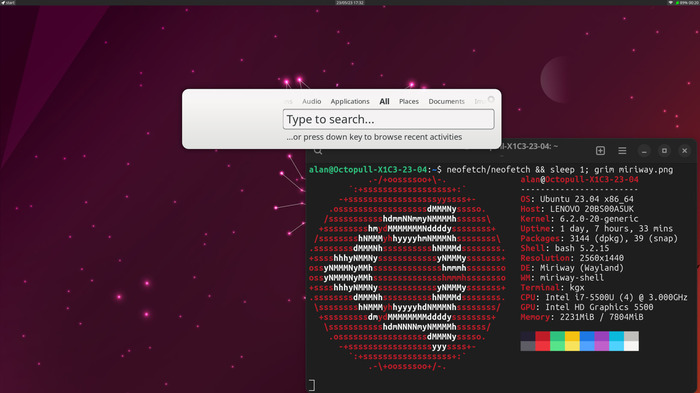Maximize the terminal window
This screenshot has height=393, width=700.
[x=664, y=151]
